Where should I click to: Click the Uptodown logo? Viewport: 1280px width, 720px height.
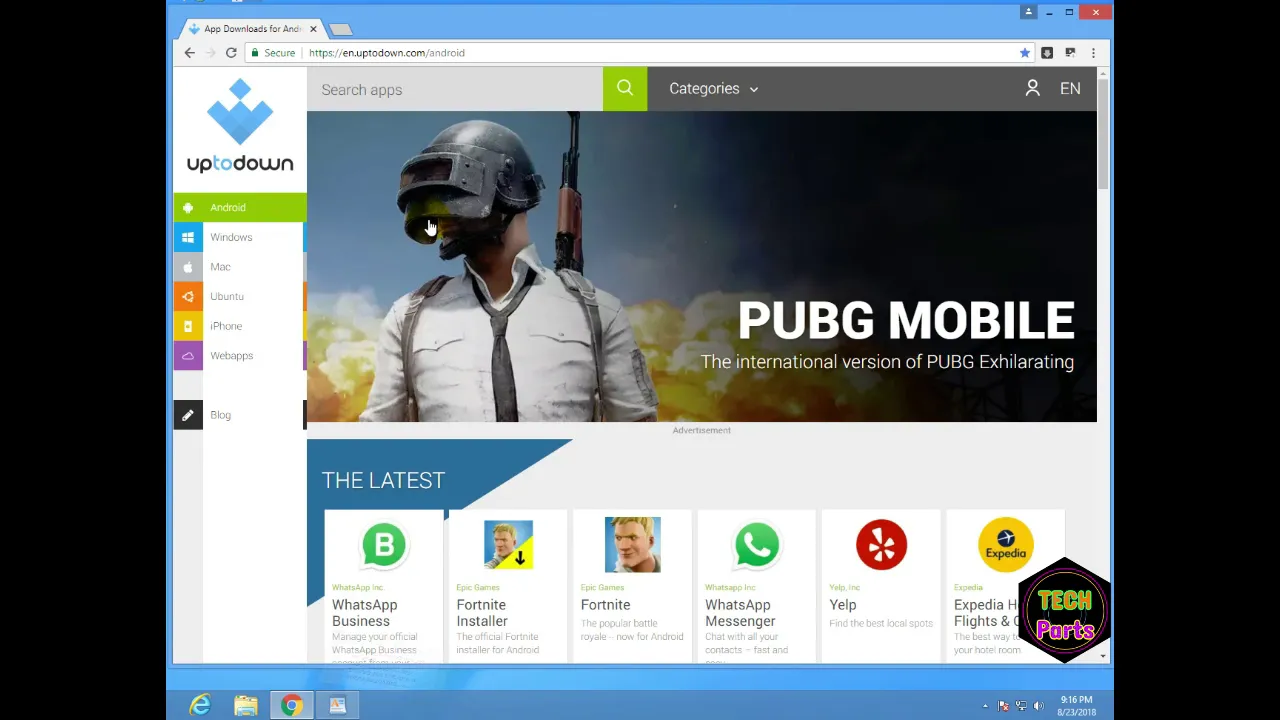click(240, 126)
